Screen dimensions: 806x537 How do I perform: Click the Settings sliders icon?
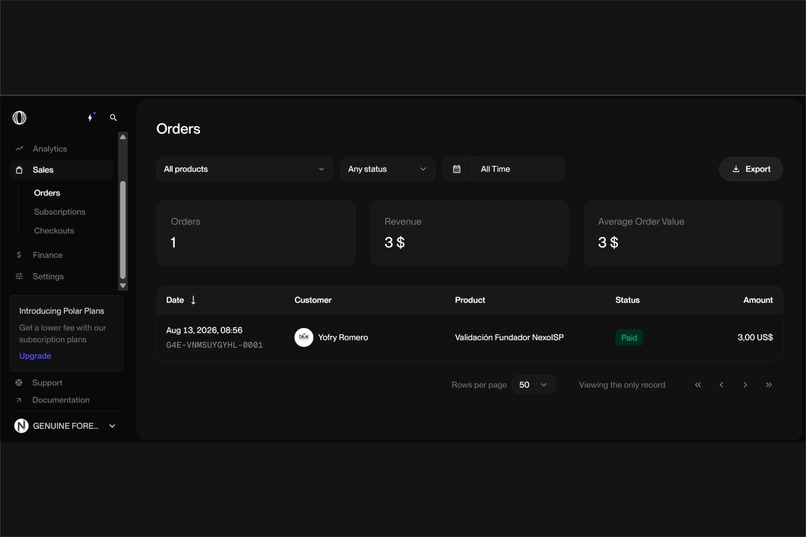pyautogui.click(x=19, y=276)
